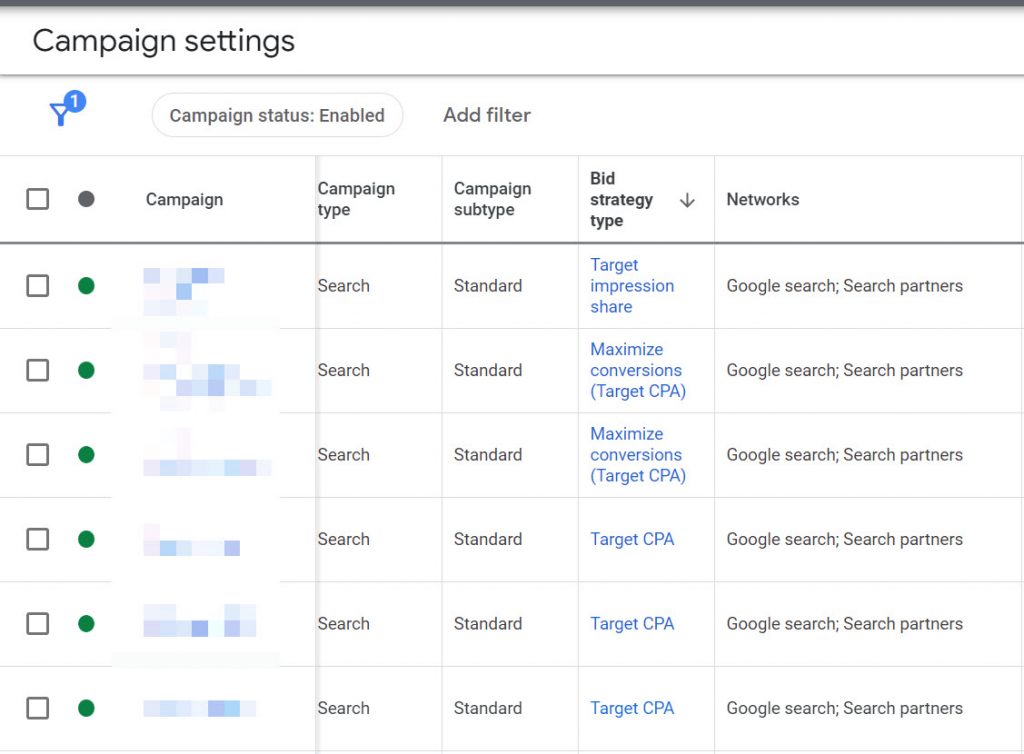Click the Networks column header
Image resolution: width=1024 pixels, height=754 pixels.
point(762,200)
